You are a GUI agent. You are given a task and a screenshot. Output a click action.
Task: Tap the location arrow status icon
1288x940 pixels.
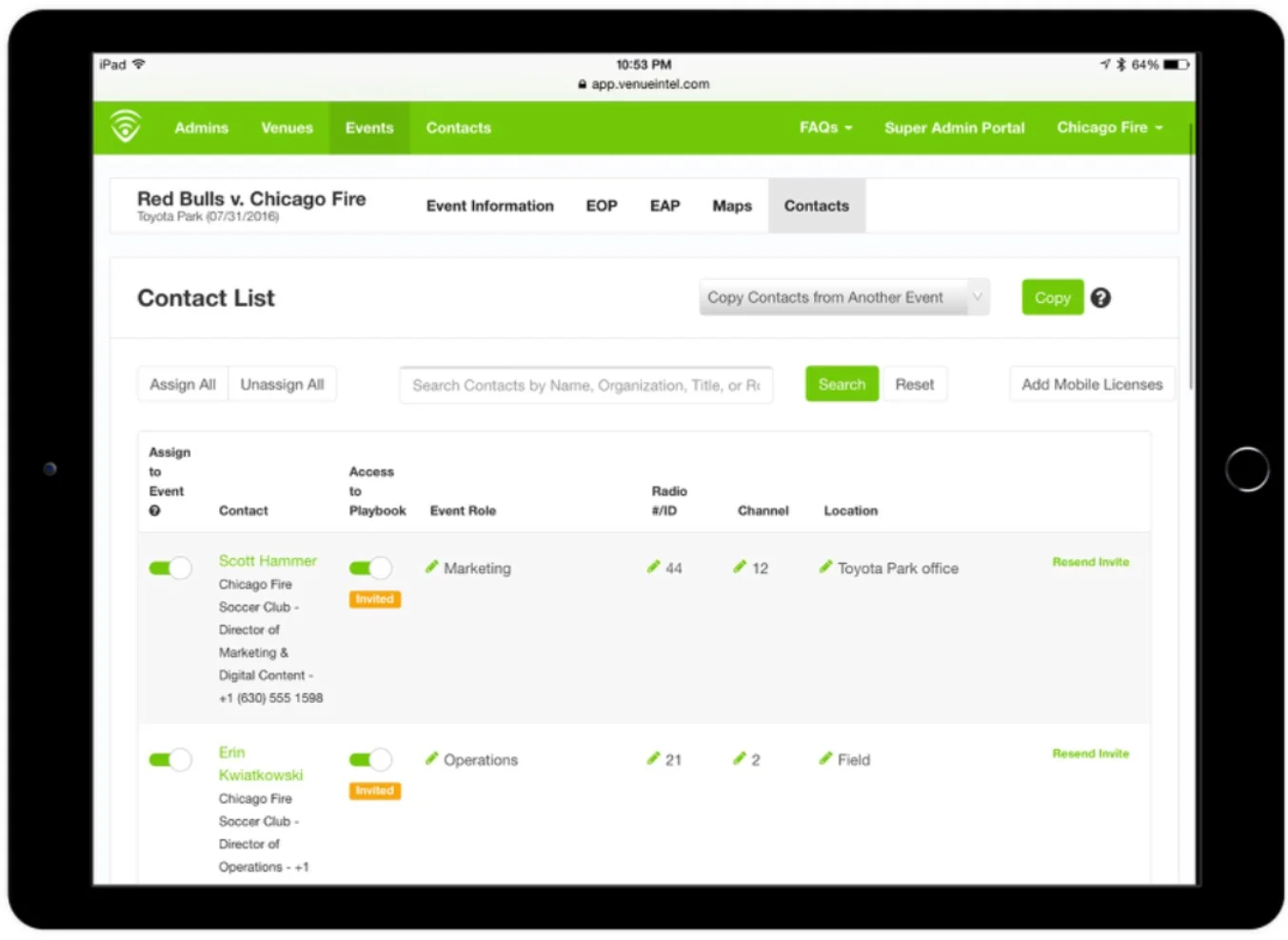click(x=1105, y=65)
